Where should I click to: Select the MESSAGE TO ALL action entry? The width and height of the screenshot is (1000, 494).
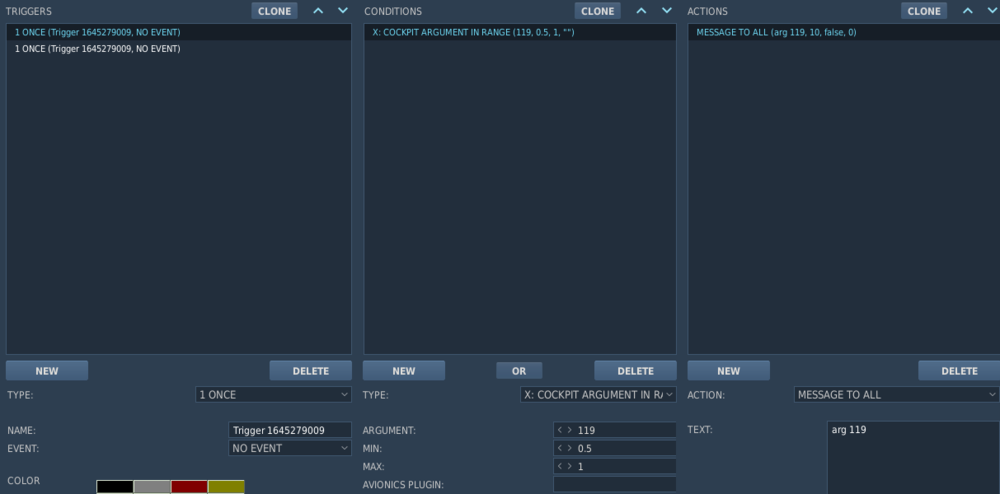776,33
